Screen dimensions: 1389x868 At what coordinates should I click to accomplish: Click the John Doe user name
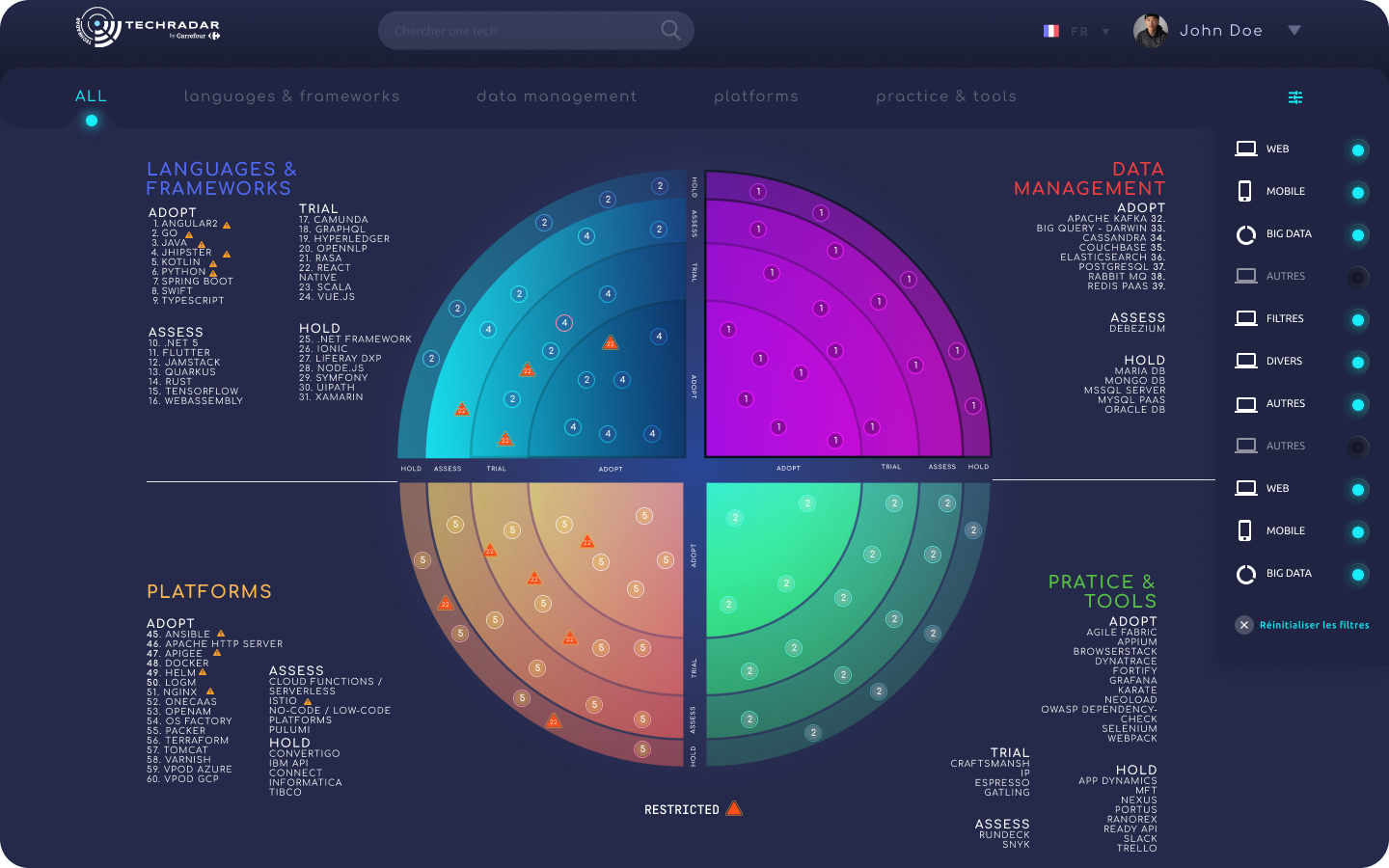(1221, 31)
